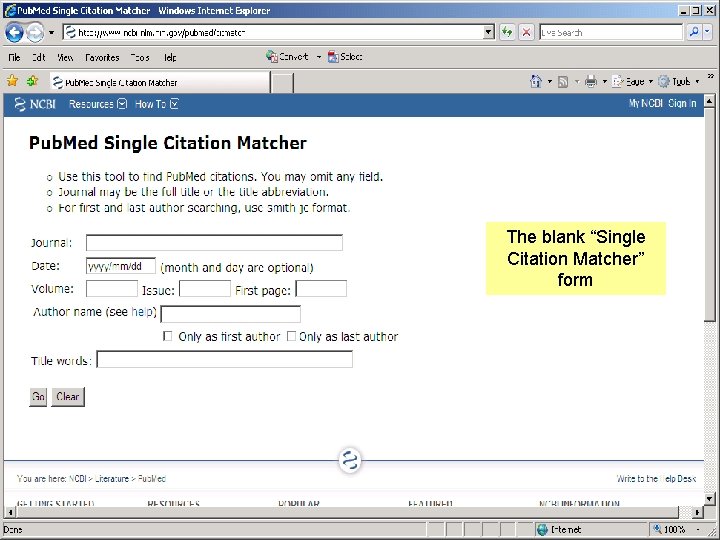The width and height of the screenshot is (720, 540).
Task: Open the File menu
Action: 14,57
